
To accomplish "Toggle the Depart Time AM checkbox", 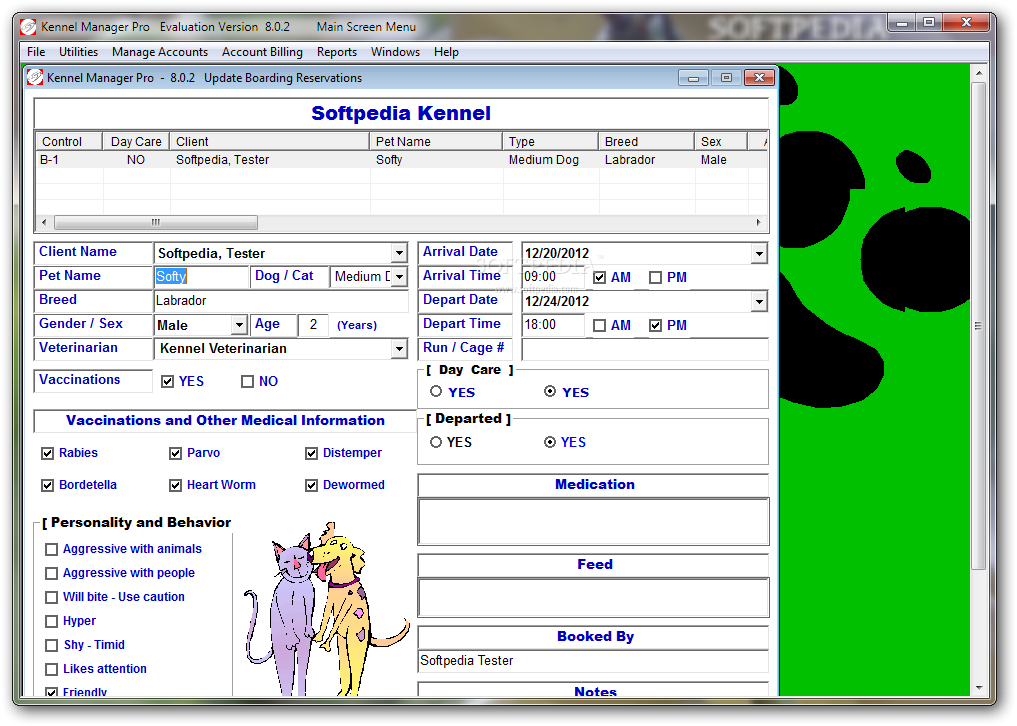I will pyautogui.click(x=600, y=326).
